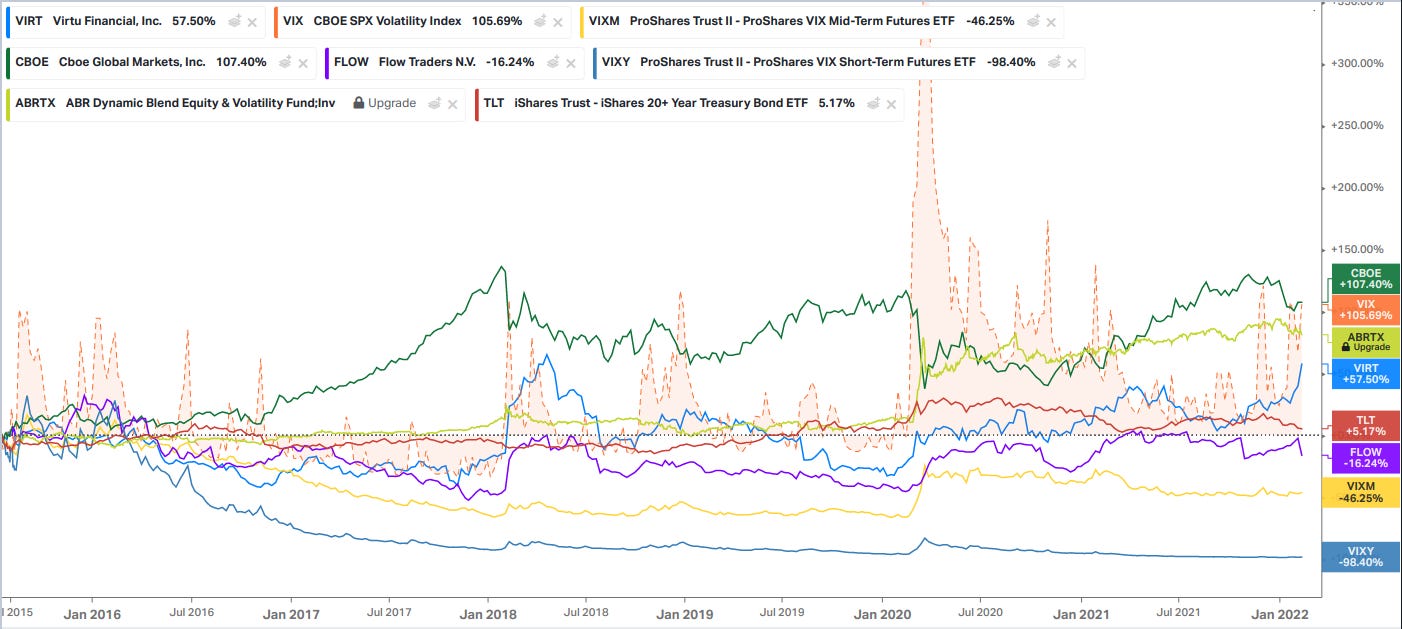
Task: Open style settings icon for VIXY series
Action: point(1054,62)
